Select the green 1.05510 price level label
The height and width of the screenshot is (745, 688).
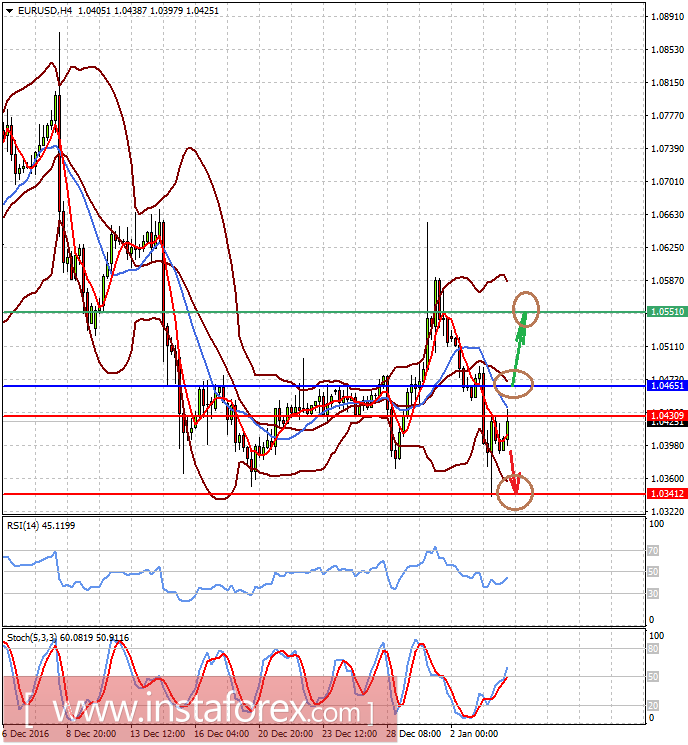click(x=668, y=312)
